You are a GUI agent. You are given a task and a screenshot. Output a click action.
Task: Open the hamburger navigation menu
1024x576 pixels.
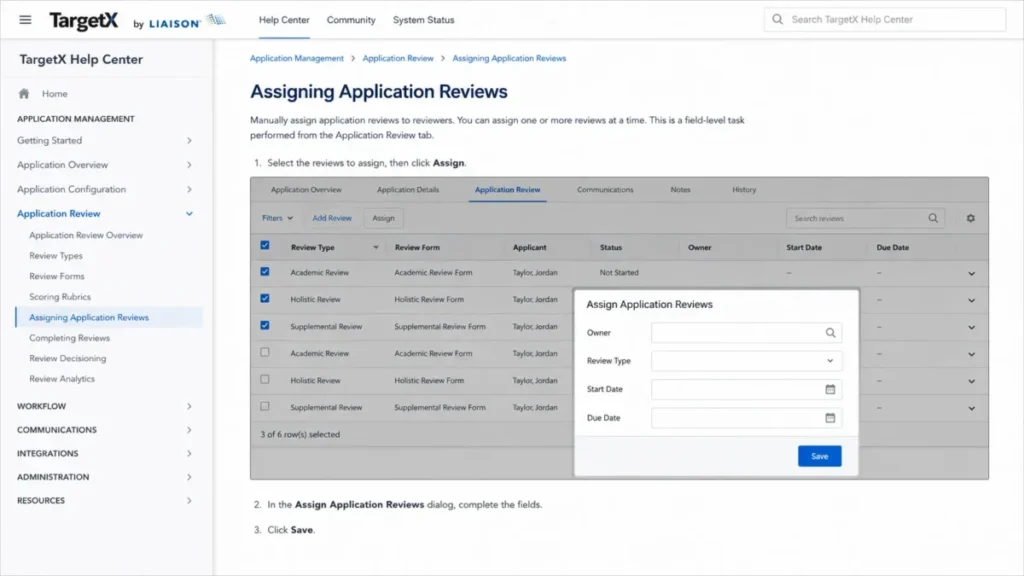pyautogui.click(x=25, y=20)
